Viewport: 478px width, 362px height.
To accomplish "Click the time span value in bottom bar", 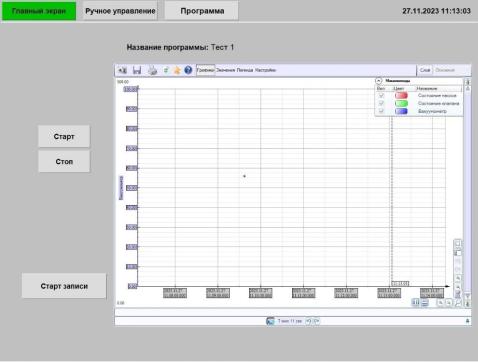I will click(290, 321).
